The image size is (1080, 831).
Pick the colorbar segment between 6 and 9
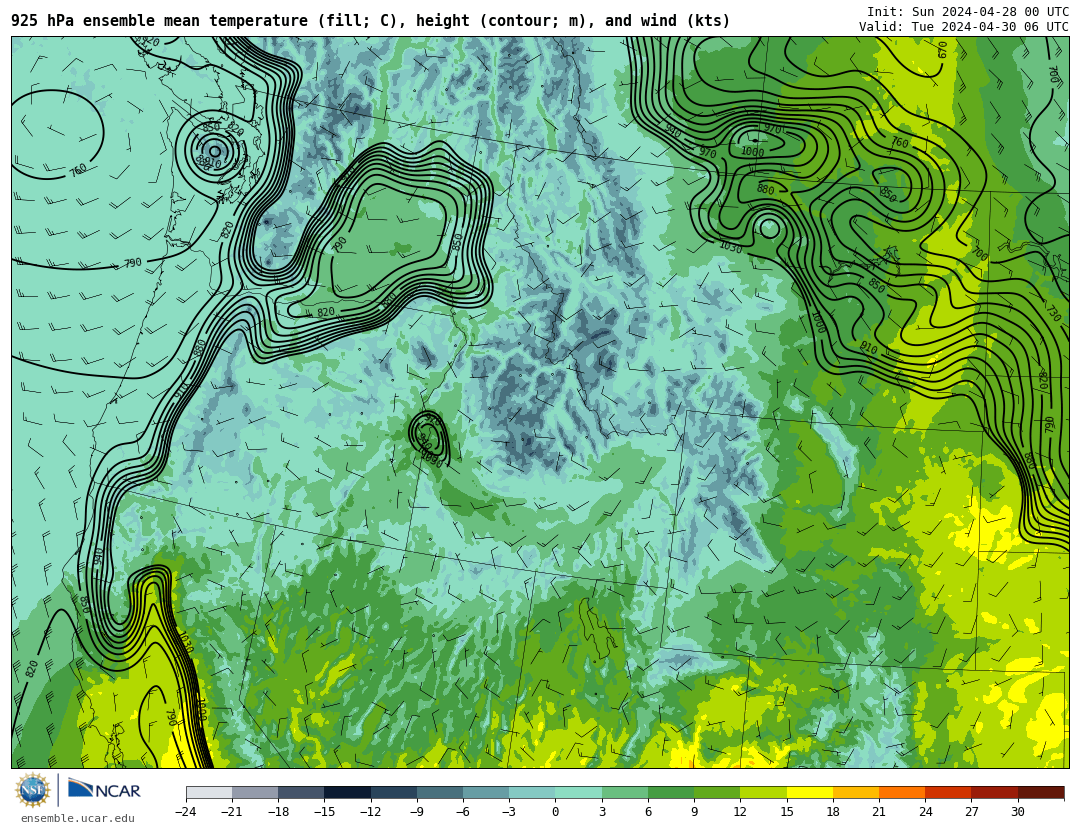671,792
